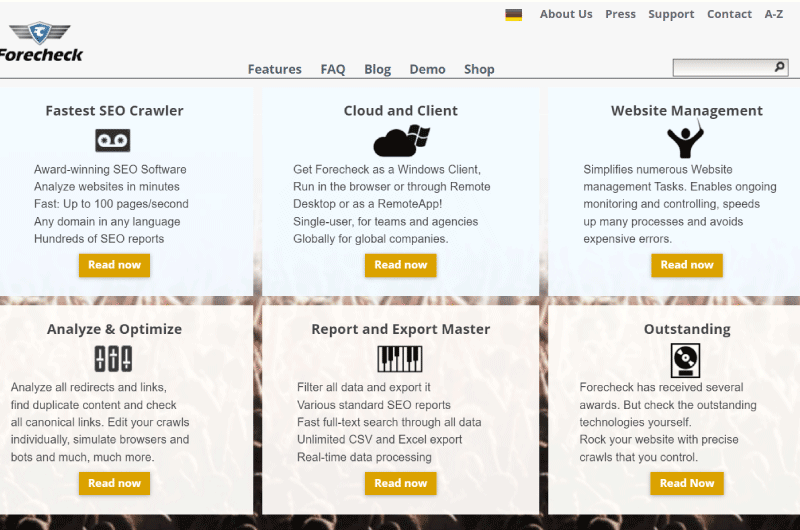Click the text 'Fast: Up to 100 pages/second'
This screenshot has height=530, width=800.
(111, 204)
